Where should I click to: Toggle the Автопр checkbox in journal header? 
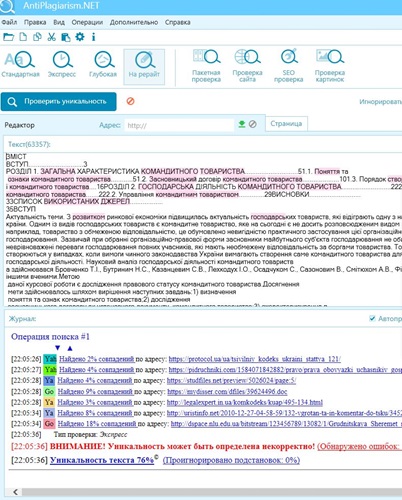(372, 318)
